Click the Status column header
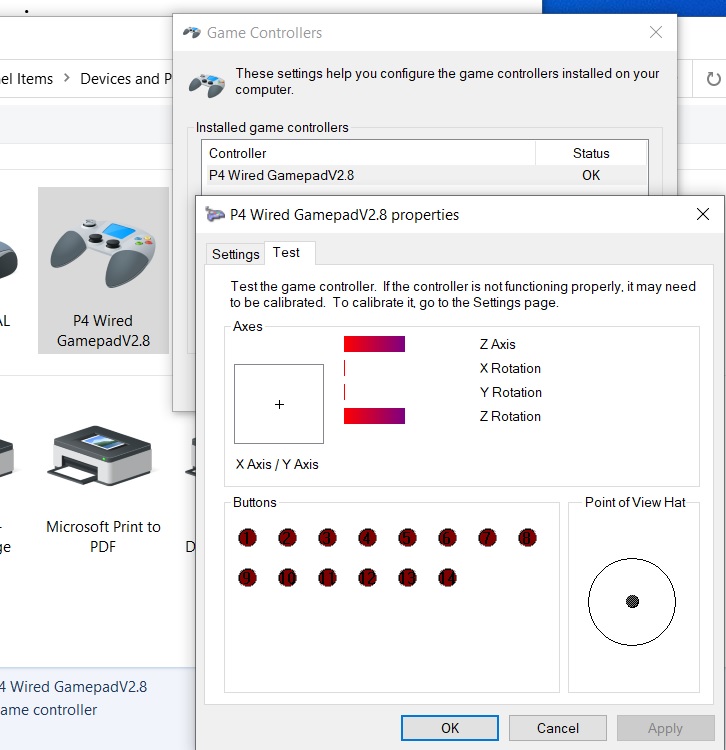This screenshot has width=726, height=750. click(x=591, y=153)
